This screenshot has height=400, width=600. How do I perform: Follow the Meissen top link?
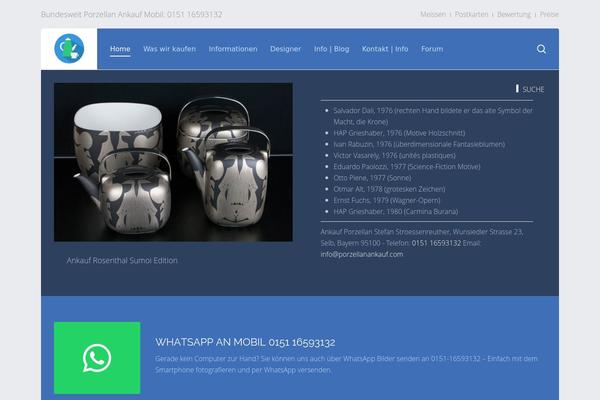pyautogui.click(x=433, y=14)
